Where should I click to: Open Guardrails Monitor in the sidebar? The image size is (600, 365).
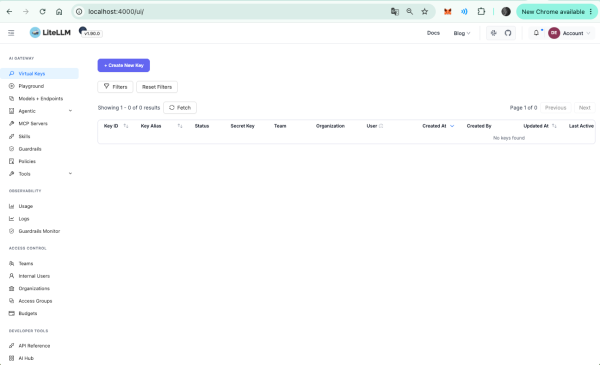coord(39,231)
